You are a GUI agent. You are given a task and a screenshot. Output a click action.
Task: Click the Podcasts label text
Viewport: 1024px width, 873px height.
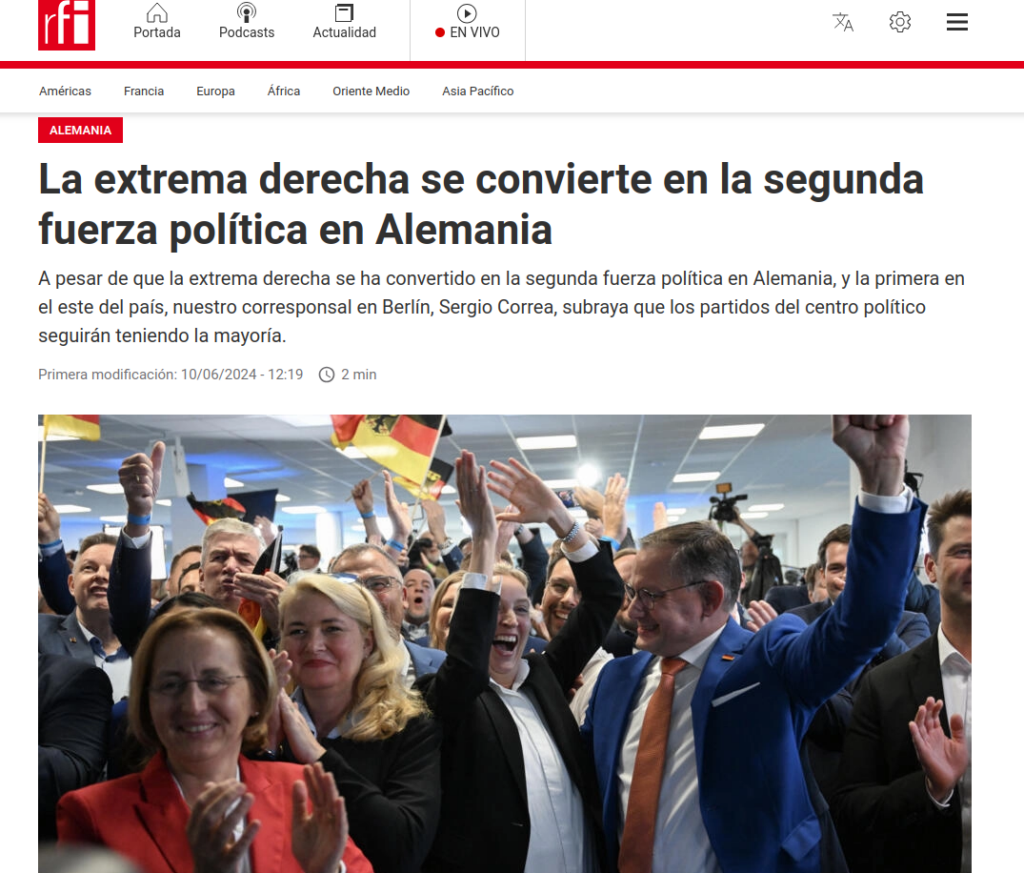point(246,32)
